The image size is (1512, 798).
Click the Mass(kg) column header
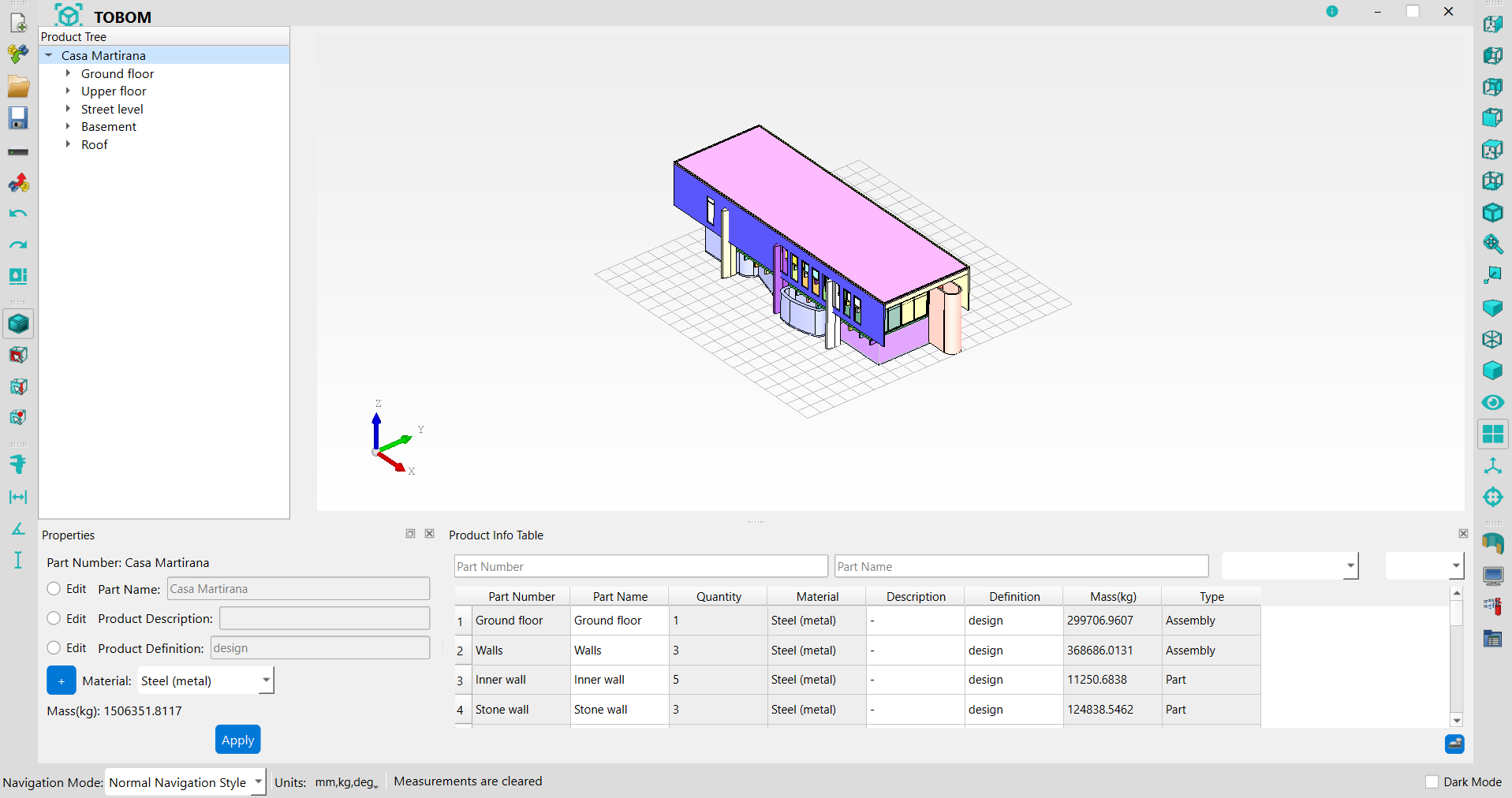(x=1112, y=596)
